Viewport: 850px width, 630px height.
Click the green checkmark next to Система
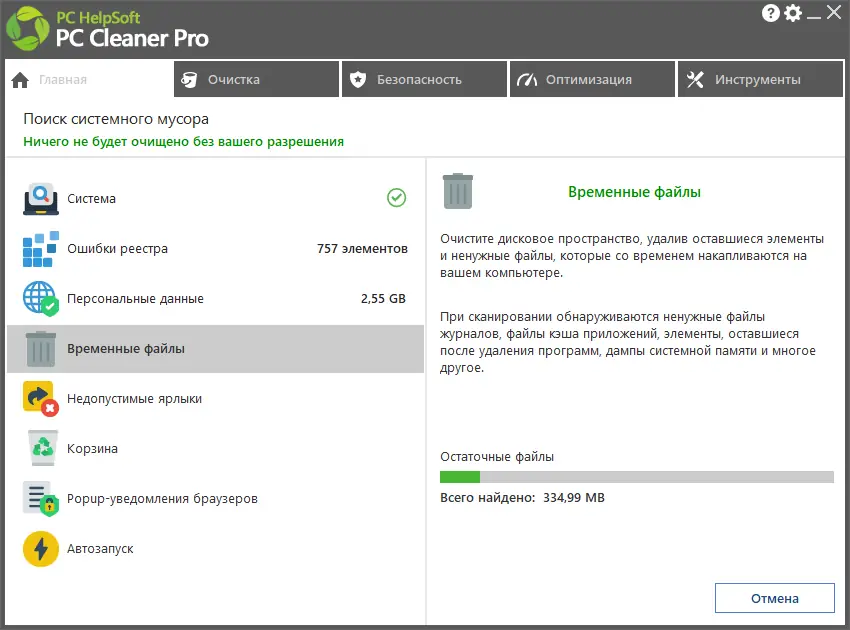click(x=398, y=198)
